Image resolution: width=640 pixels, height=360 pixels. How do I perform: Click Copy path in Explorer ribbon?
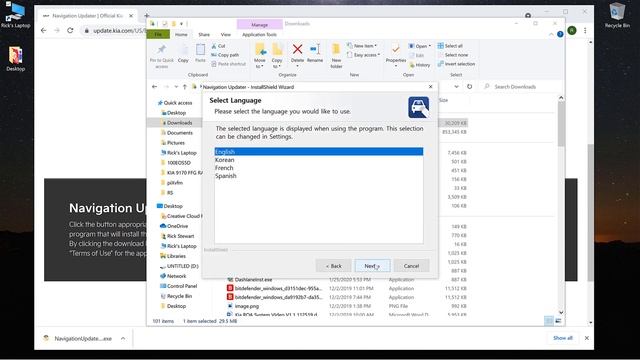[x=225, y=55]
